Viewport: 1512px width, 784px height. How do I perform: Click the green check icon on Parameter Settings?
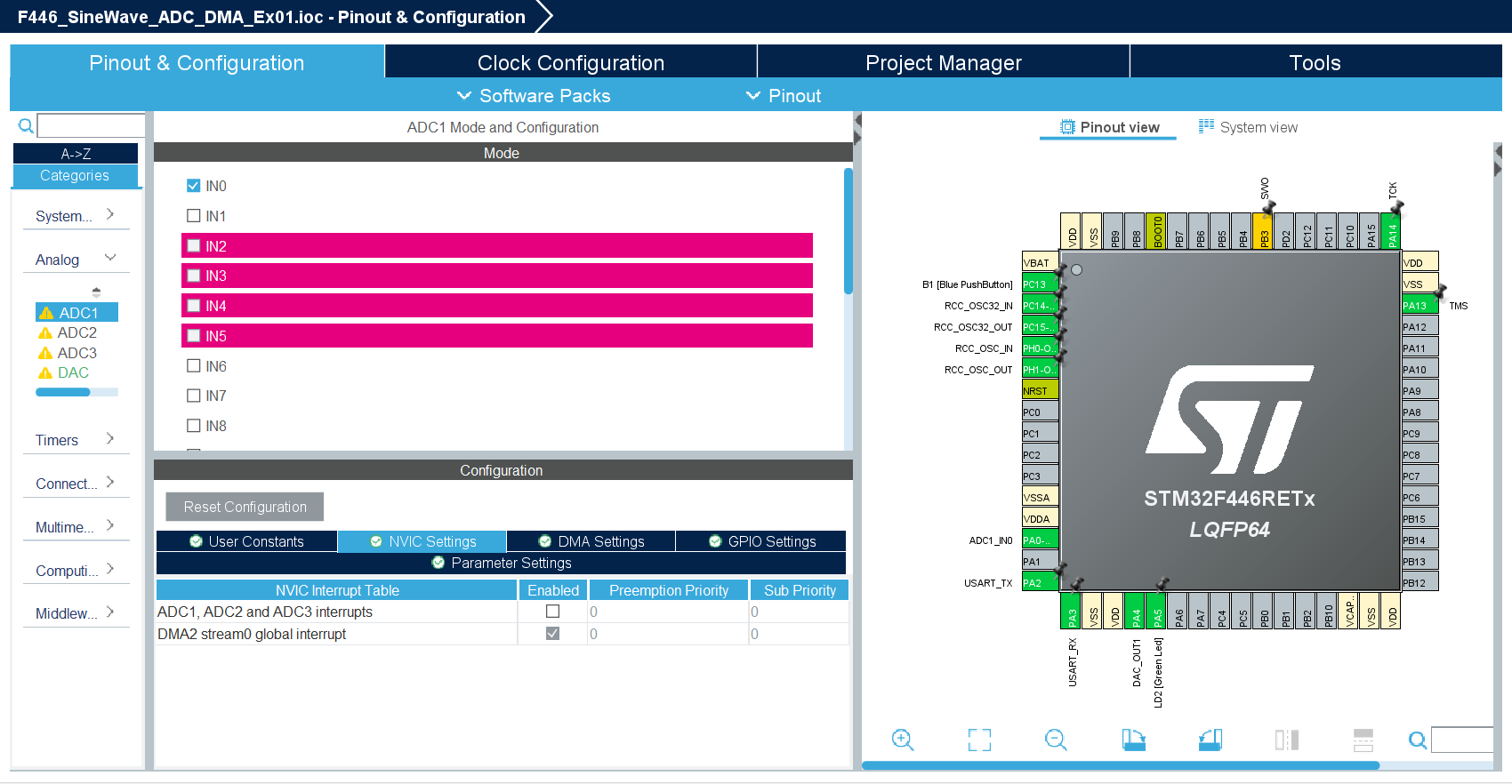coord(438,563)
